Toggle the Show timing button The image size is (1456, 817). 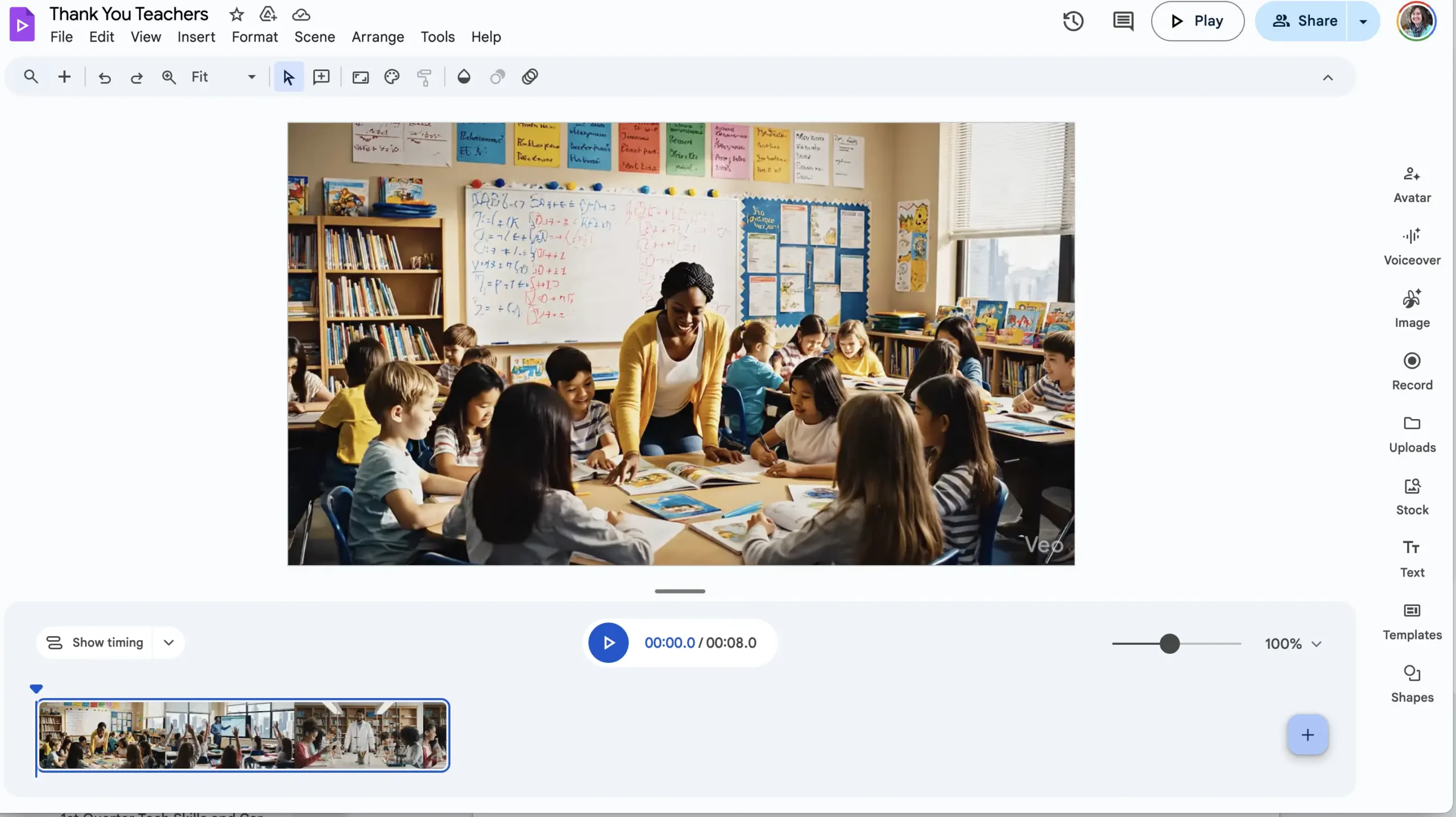point(94,642)
